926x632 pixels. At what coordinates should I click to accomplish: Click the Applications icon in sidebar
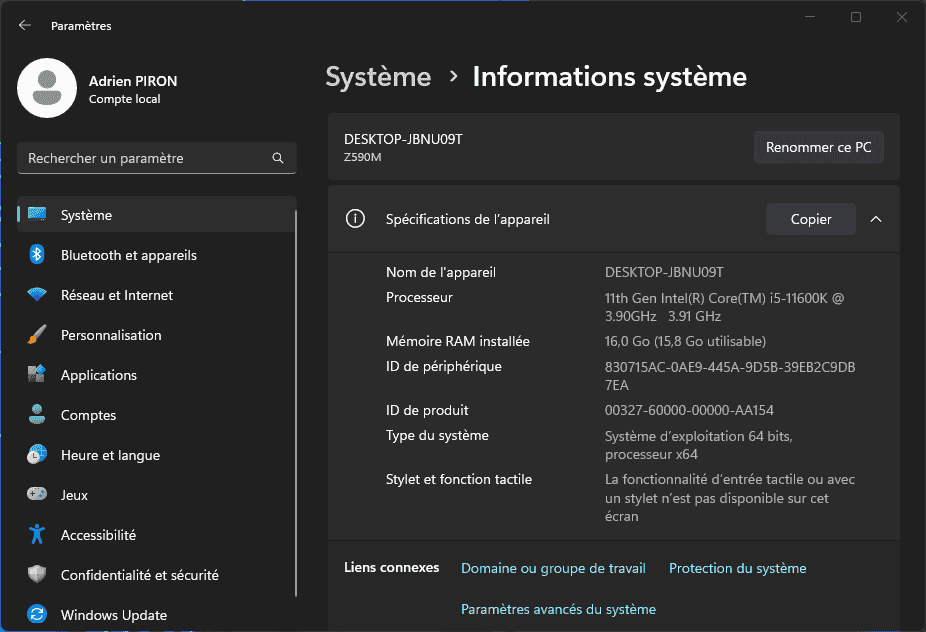coord(37,374)
